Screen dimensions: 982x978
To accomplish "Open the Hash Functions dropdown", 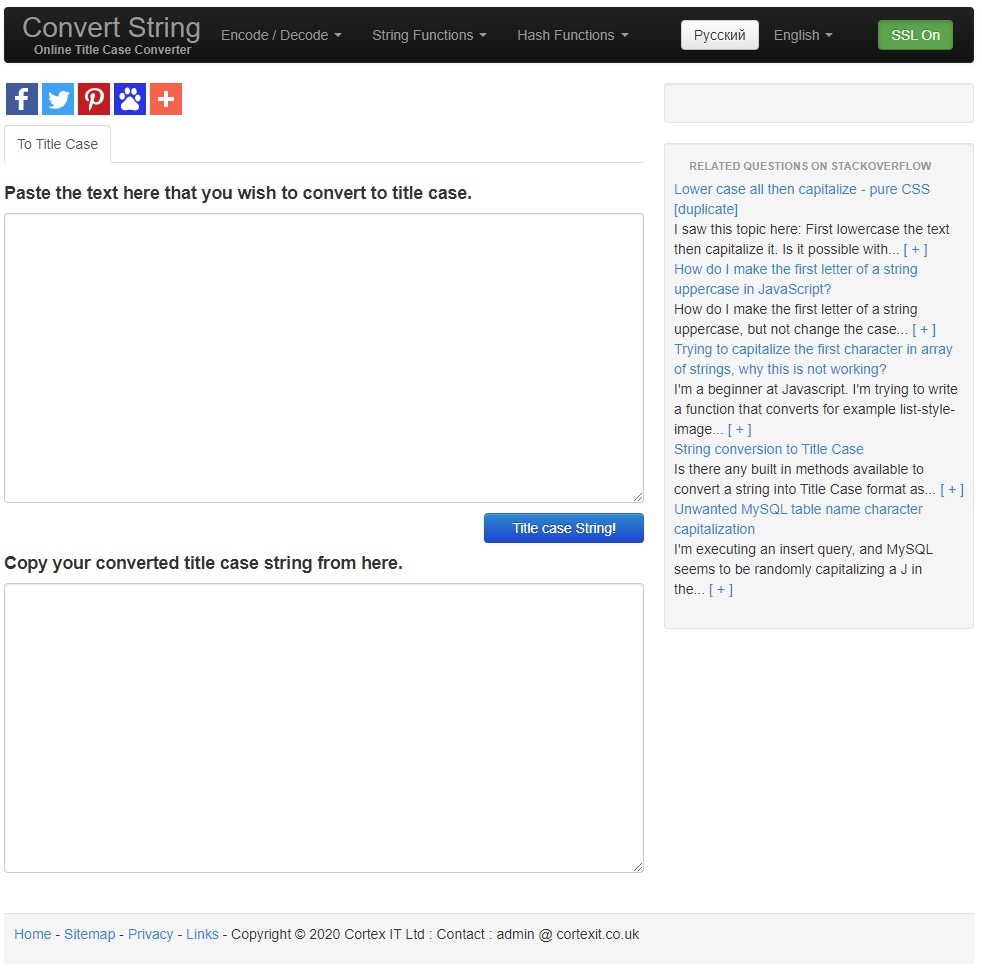I will (x=572, y=35).
